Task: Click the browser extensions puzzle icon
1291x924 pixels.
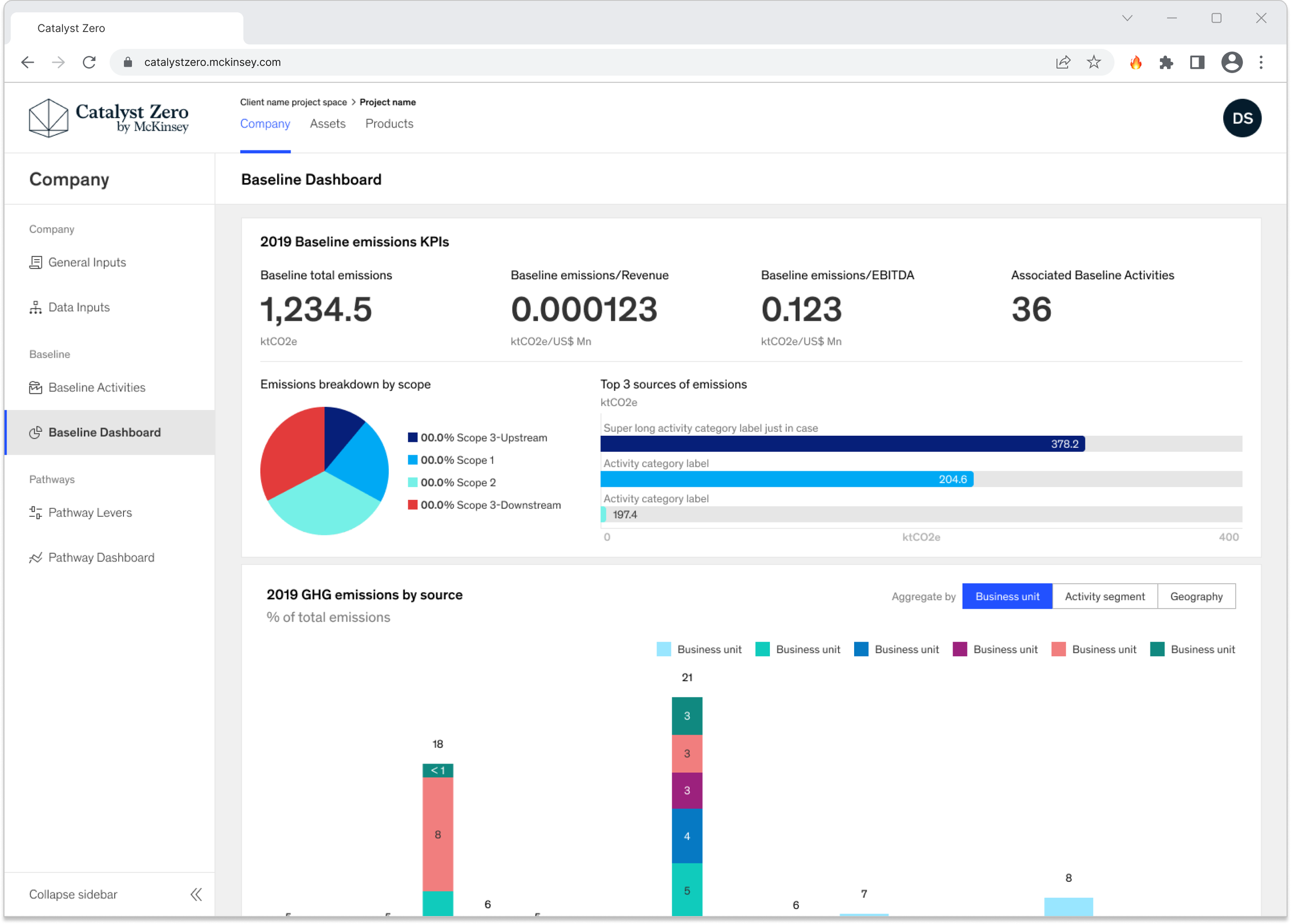Action: point(1166,62)
